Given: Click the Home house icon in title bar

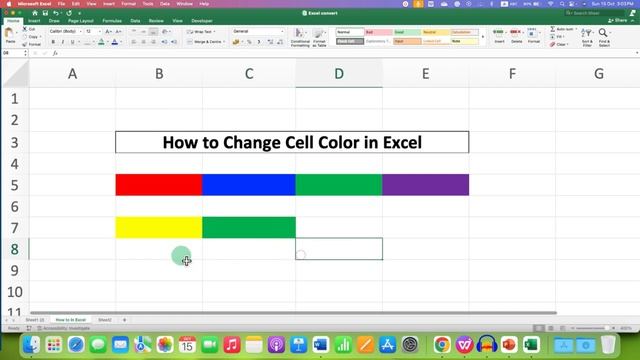Looking at the screenshot, I should click(x=35, y=13).
